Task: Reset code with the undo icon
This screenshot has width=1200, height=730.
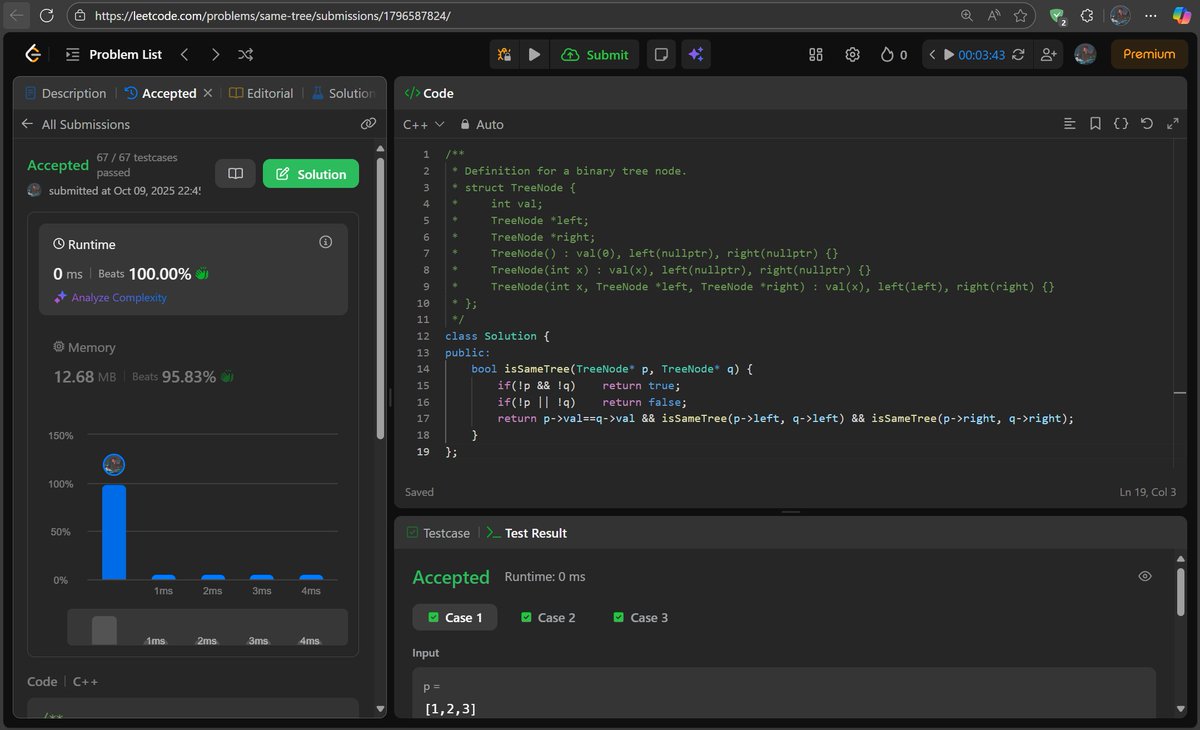Action: [1147, 124]
